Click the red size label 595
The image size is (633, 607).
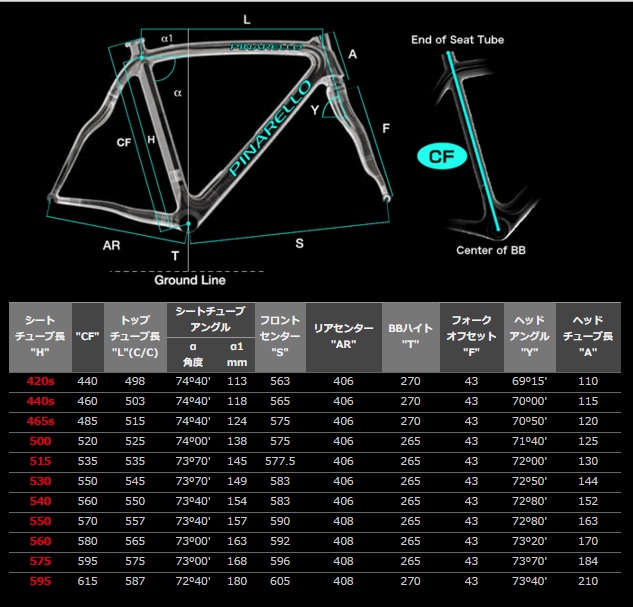point(40,581)
